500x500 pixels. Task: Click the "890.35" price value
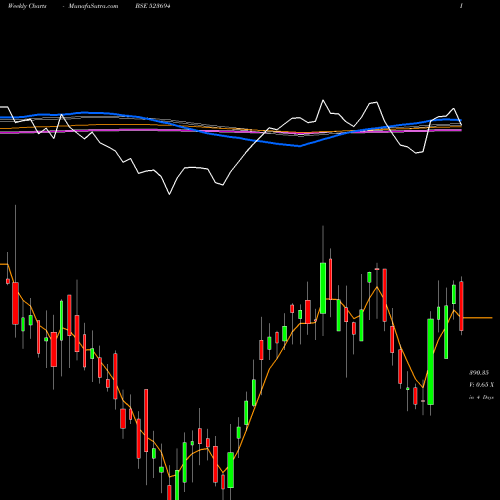coord(479,372)
